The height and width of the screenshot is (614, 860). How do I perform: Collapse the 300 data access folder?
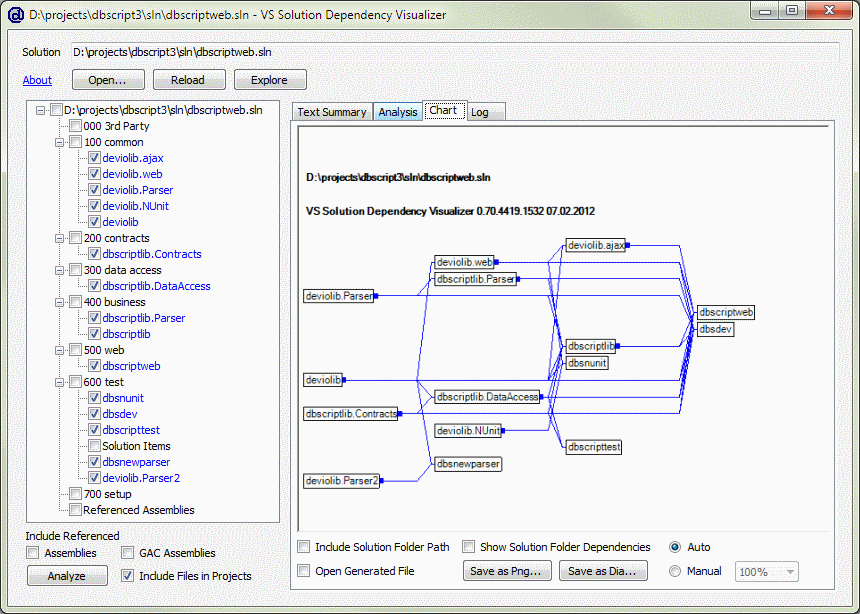click(60, 270)
